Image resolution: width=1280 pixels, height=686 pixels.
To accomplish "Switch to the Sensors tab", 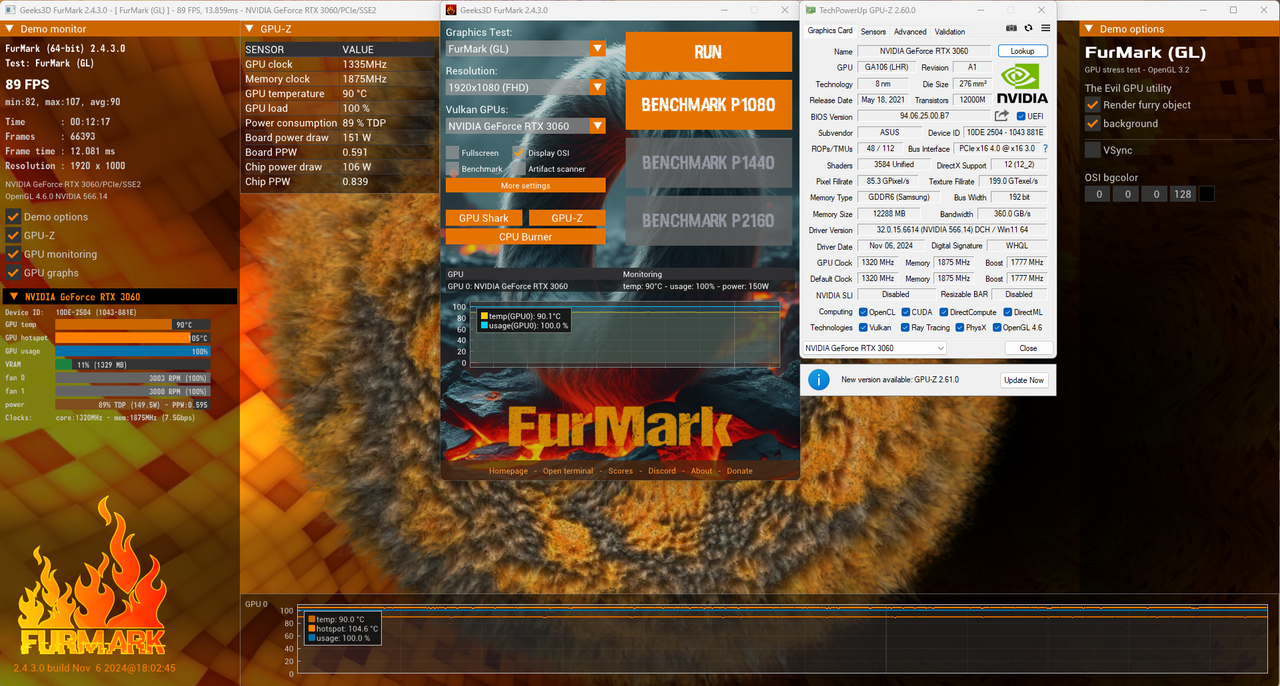I will click(x=873, y=31).
